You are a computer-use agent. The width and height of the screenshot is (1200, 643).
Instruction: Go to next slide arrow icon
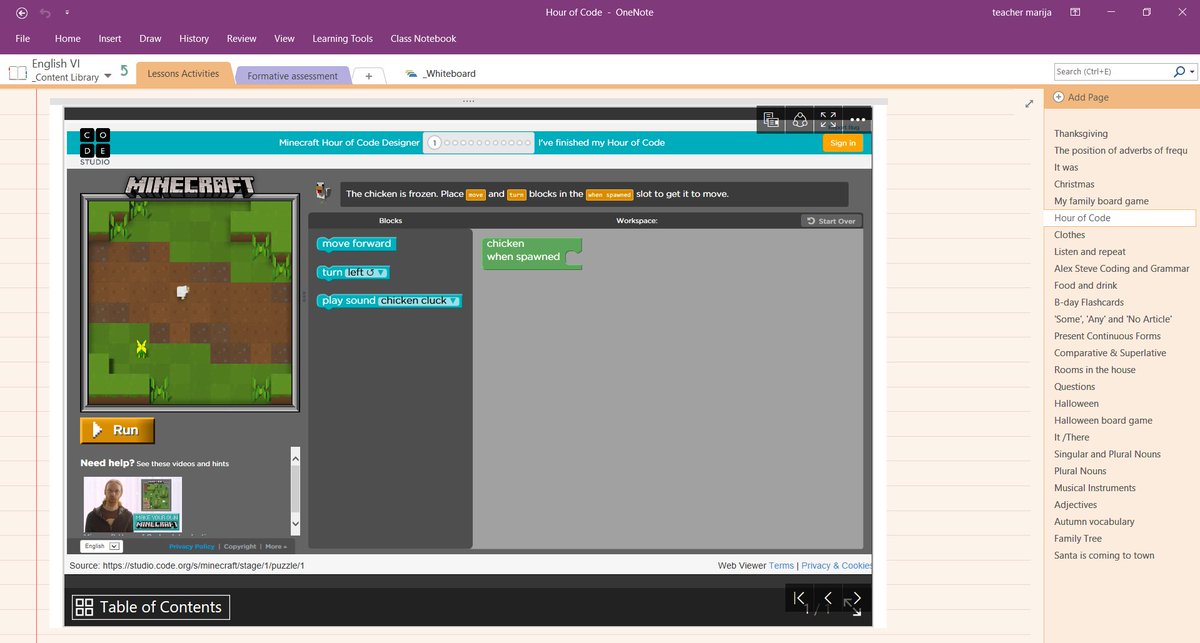coord(856,598)
